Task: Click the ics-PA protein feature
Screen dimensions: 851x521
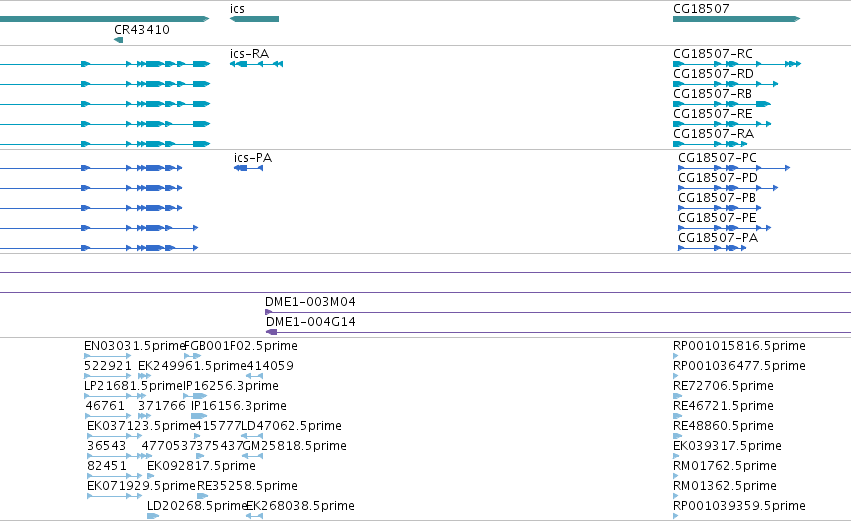Action: [249, 168]
